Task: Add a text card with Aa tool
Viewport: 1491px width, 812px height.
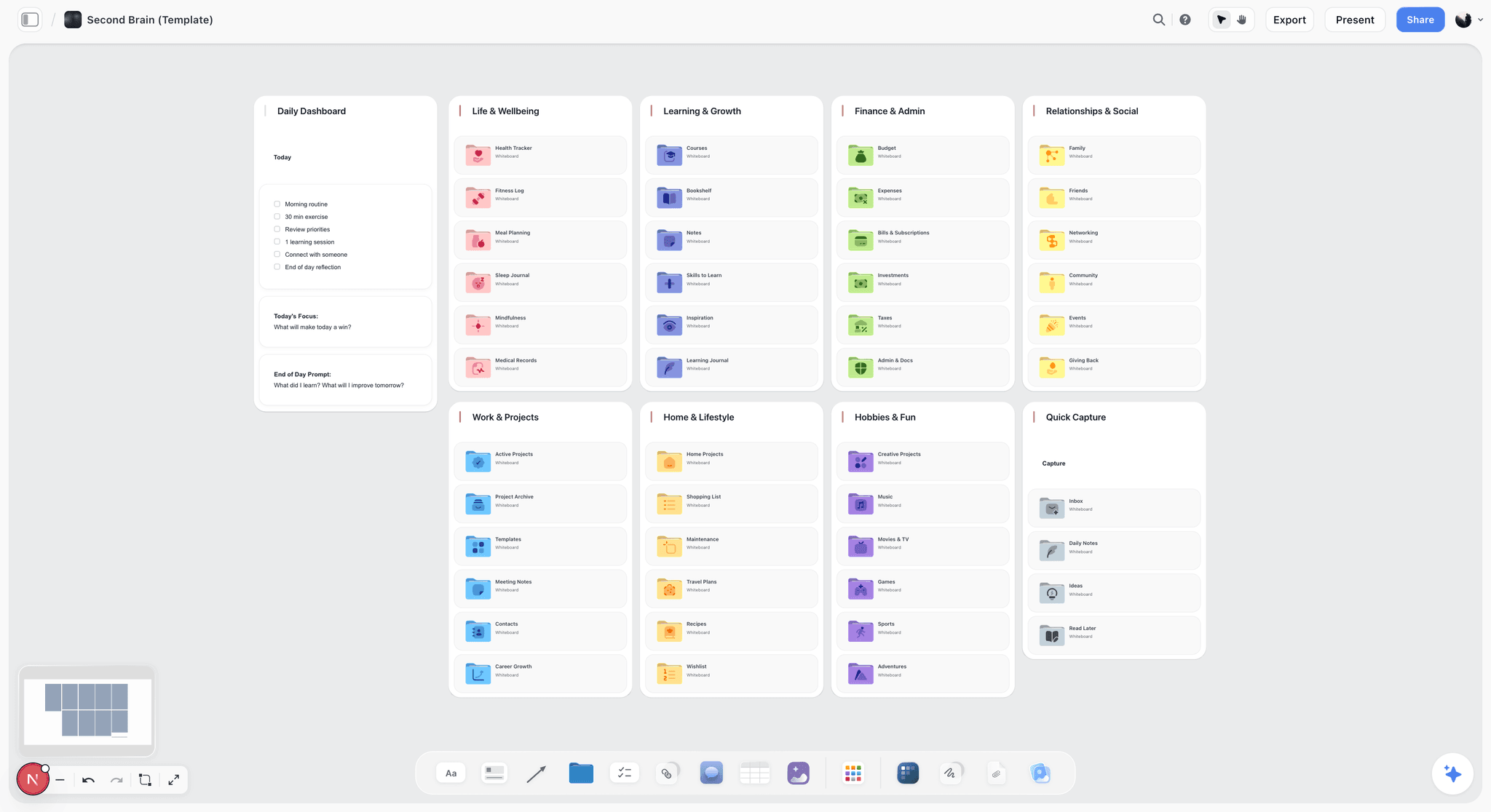Action: tap(451, 773)
